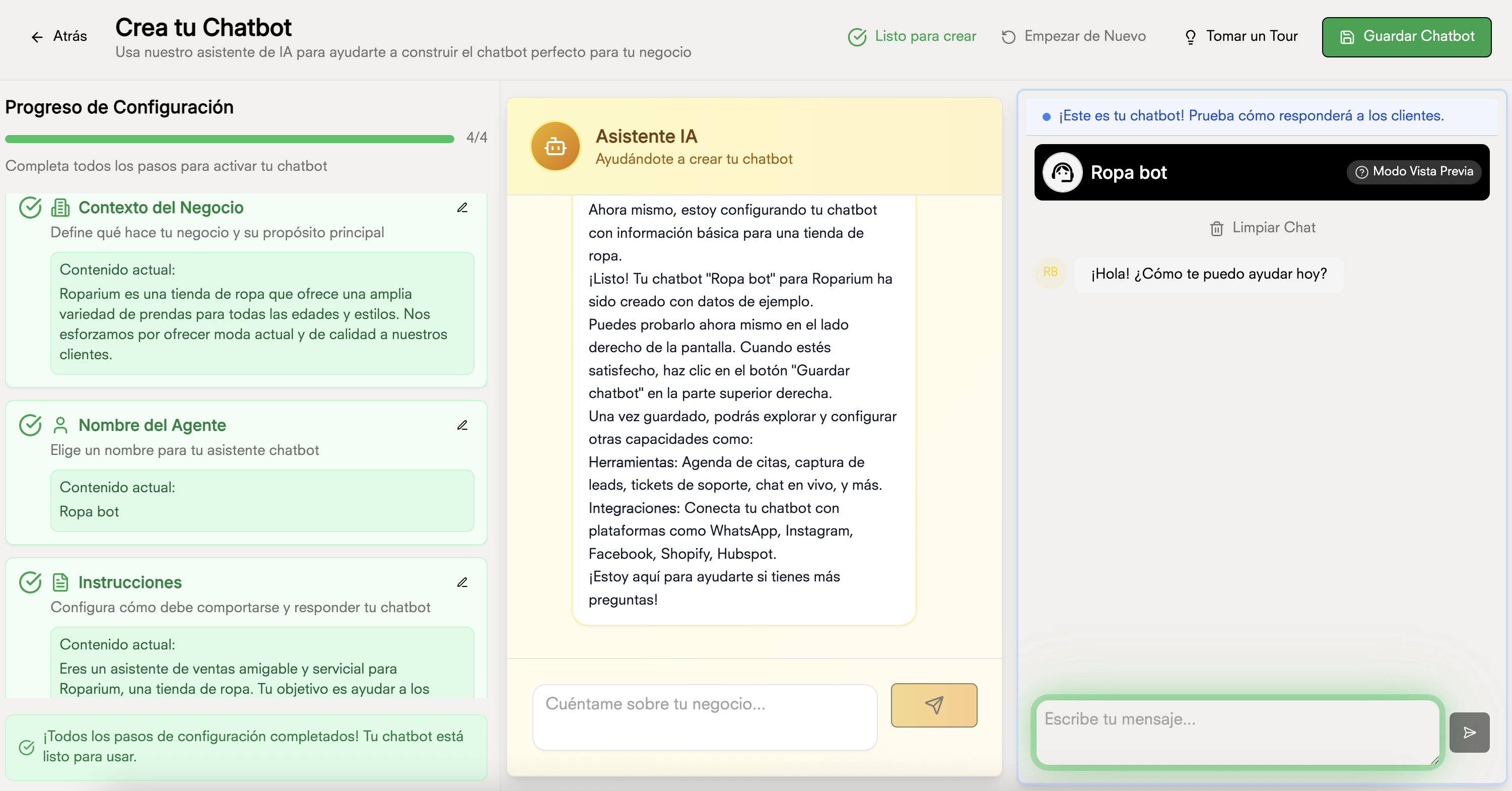Click Empezar de Nuevo to restart
This screenshot has height=791, width=1512.
1073,36
